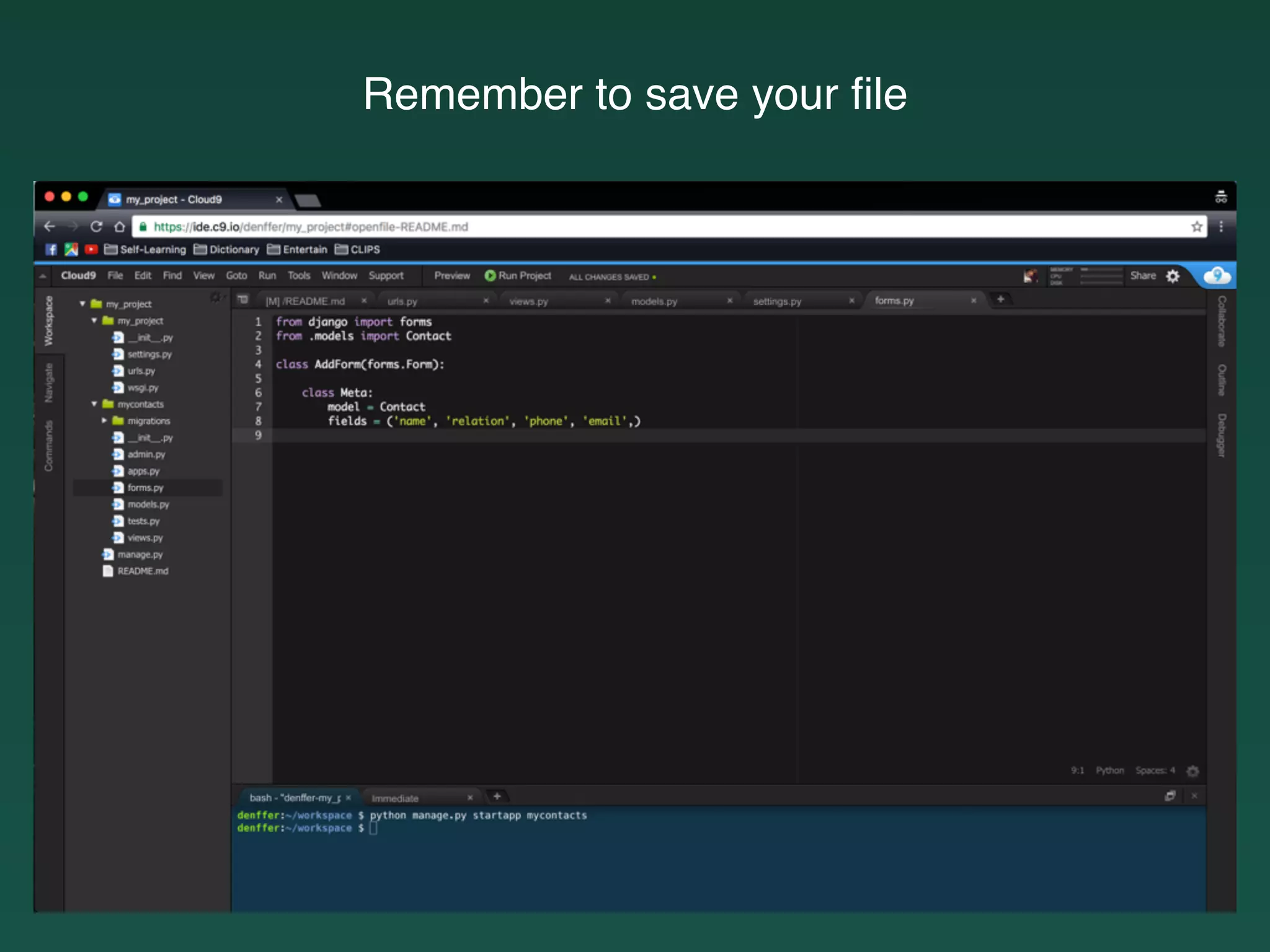1270x952 pixels.
Task: Toggle the Workspace side panel
Action: coord(49,321)
